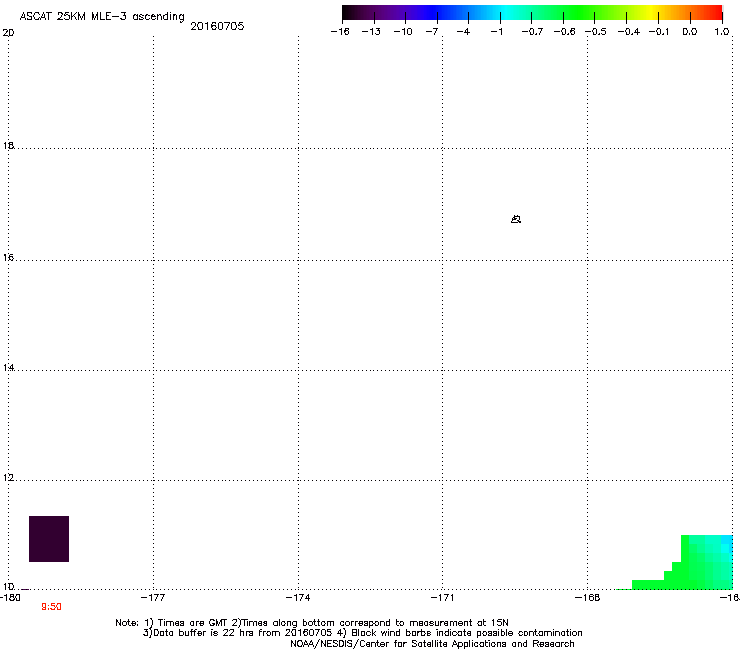Click colorbar tick label -0.6
The width and height of the screenshot is (740, 650).
coord(564,32)
